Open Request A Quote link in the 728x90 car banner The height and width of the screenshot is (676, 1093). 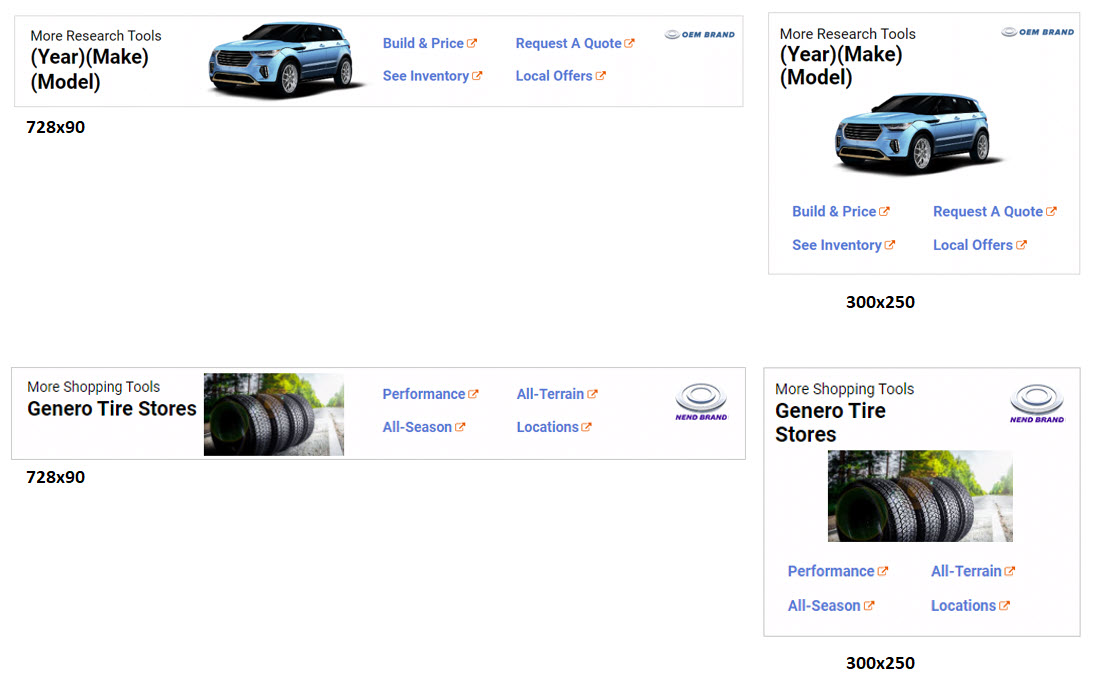tap(568, 43)
